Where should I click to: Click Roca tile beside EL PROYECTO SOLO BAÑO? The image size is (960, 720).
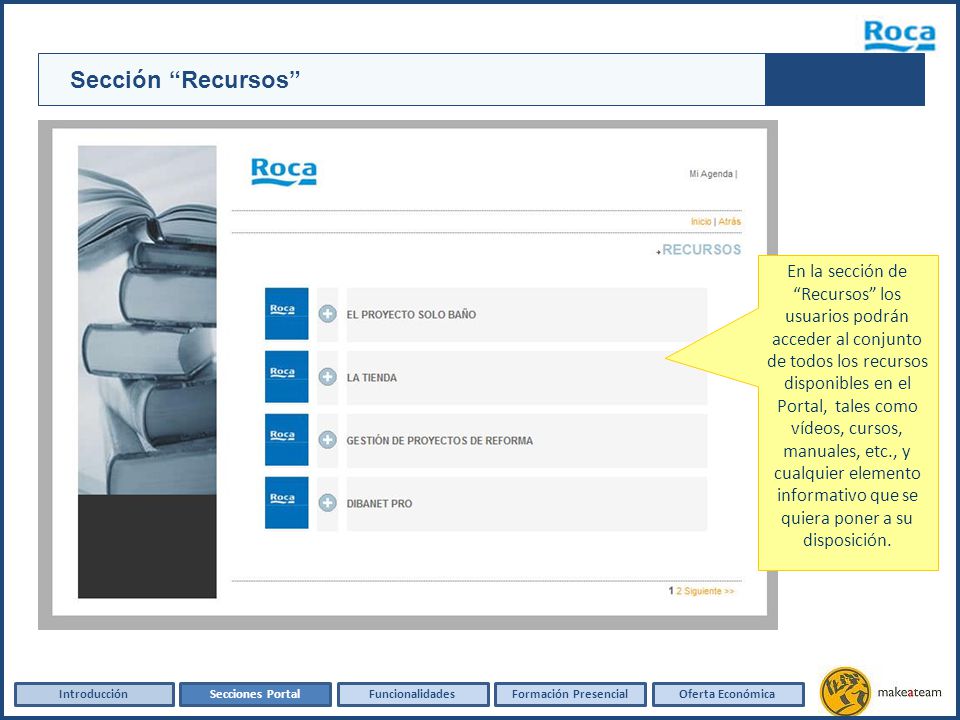(287, 313)
